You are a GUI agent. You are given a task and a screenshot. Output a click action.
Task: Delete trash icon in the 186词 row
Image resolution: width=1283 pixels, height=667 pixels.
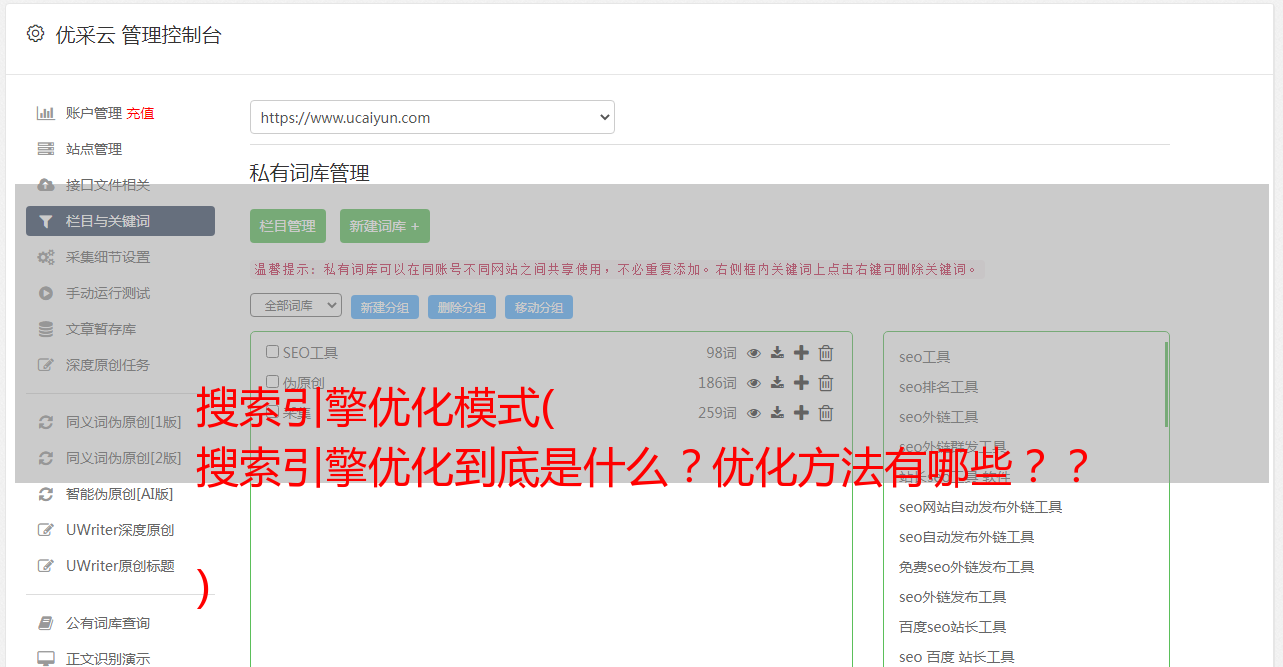pos(826,383)
